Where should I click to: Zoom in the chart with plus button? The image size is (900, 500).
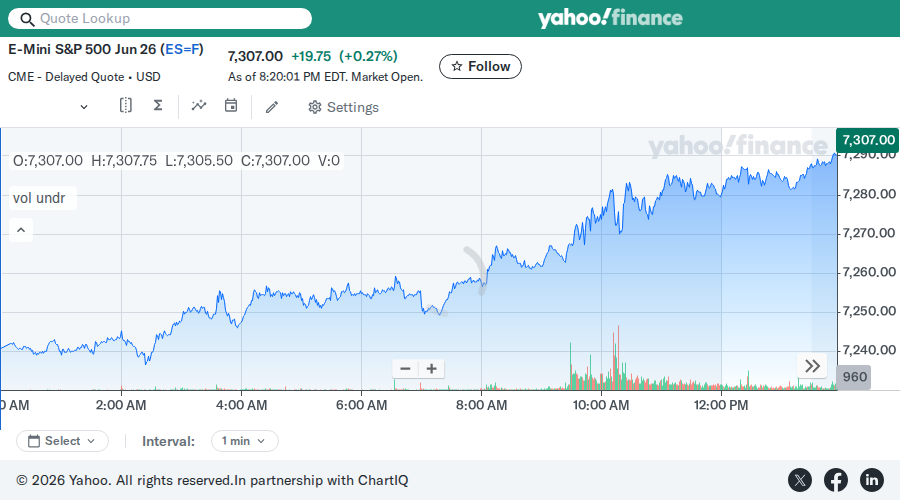pos(432,369)
